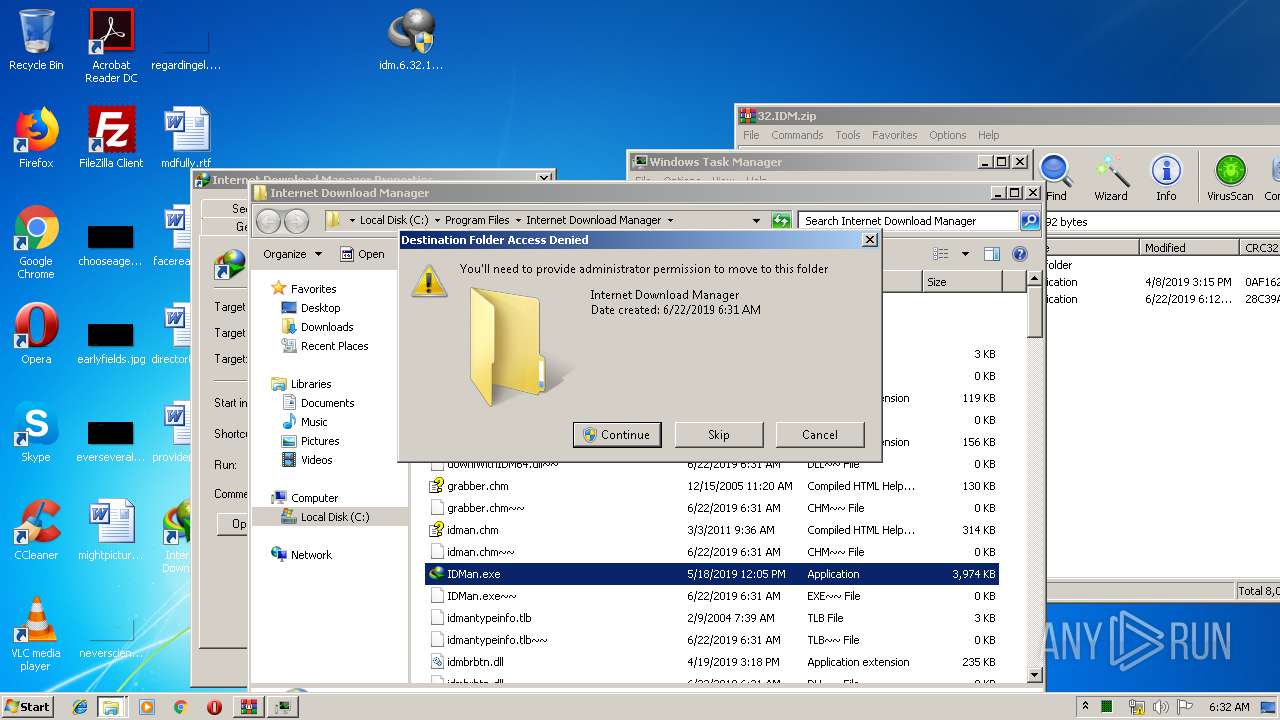The height and width of the screenshot is (720, 1280).
Task: Select Acrobat Reader DC desktop shortcut
Action: click(111, 46)
